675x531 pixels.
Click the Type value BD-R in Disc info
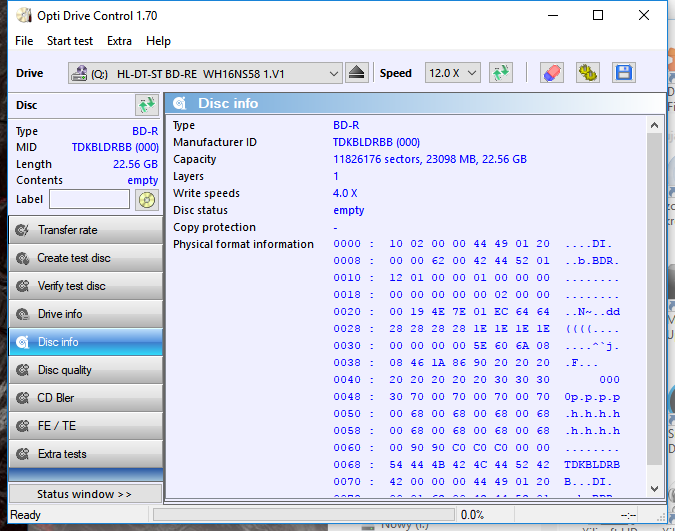[x=346, y=125]
